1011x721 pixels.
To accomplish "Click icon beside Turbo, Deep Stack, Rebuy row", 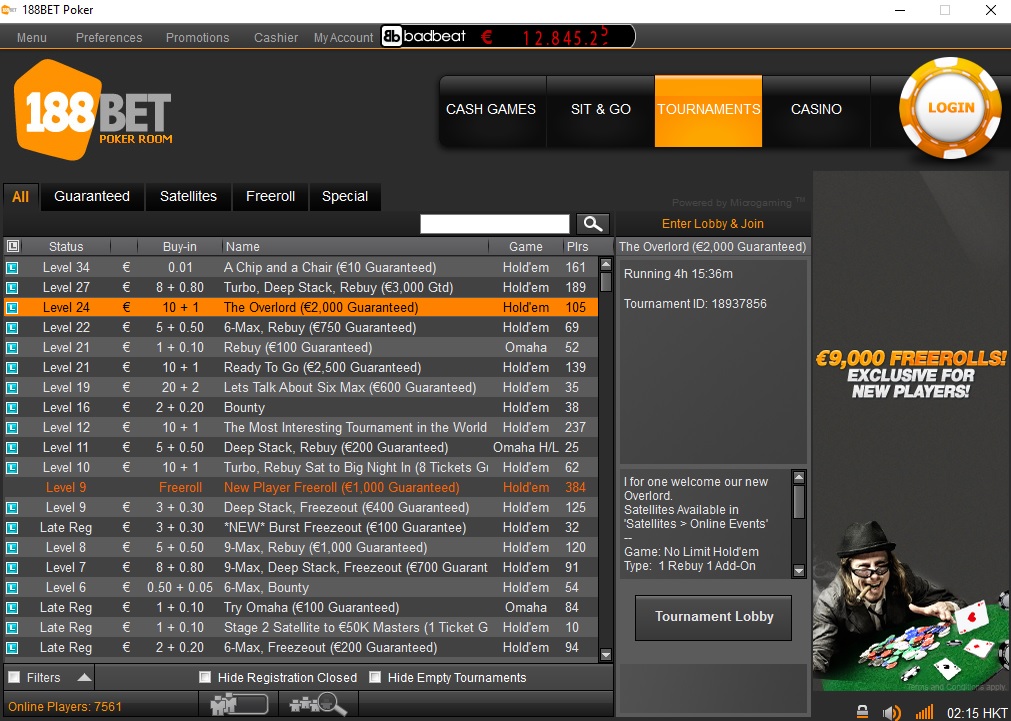I will [x=12, y=288].
